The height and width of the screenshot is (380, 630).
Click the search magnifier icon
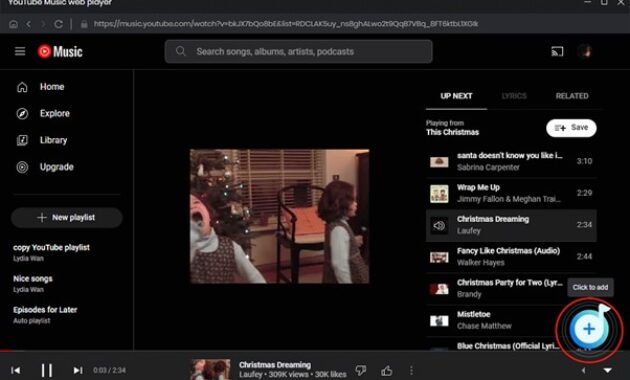pyautogui.click(x=181, y=51)
